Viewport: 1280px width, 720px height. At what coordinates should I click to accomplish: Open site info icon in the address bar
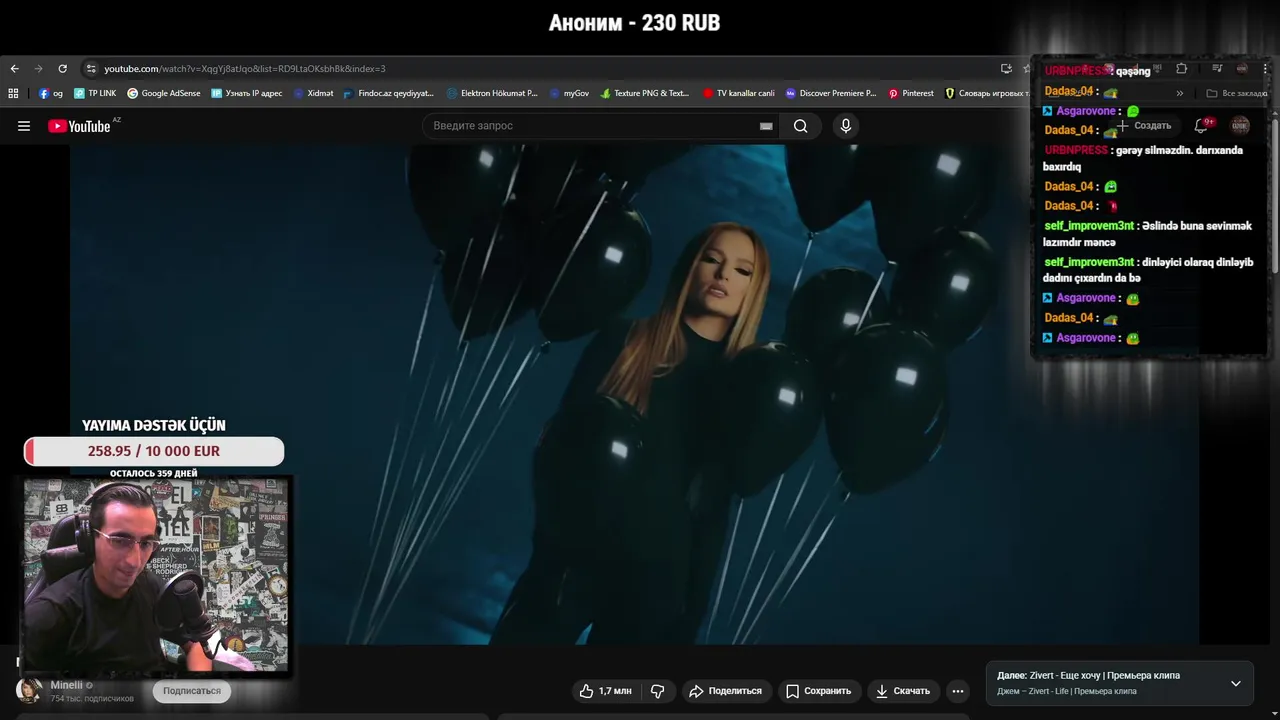point(91,69)
